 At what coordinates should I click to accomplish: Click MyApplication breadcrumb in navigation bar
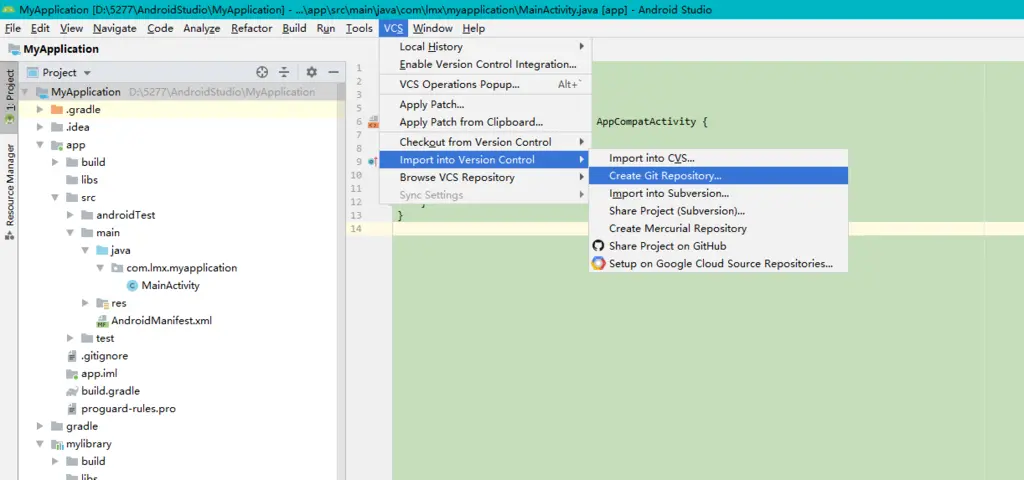pyautogui.click(x=61, y=49)
